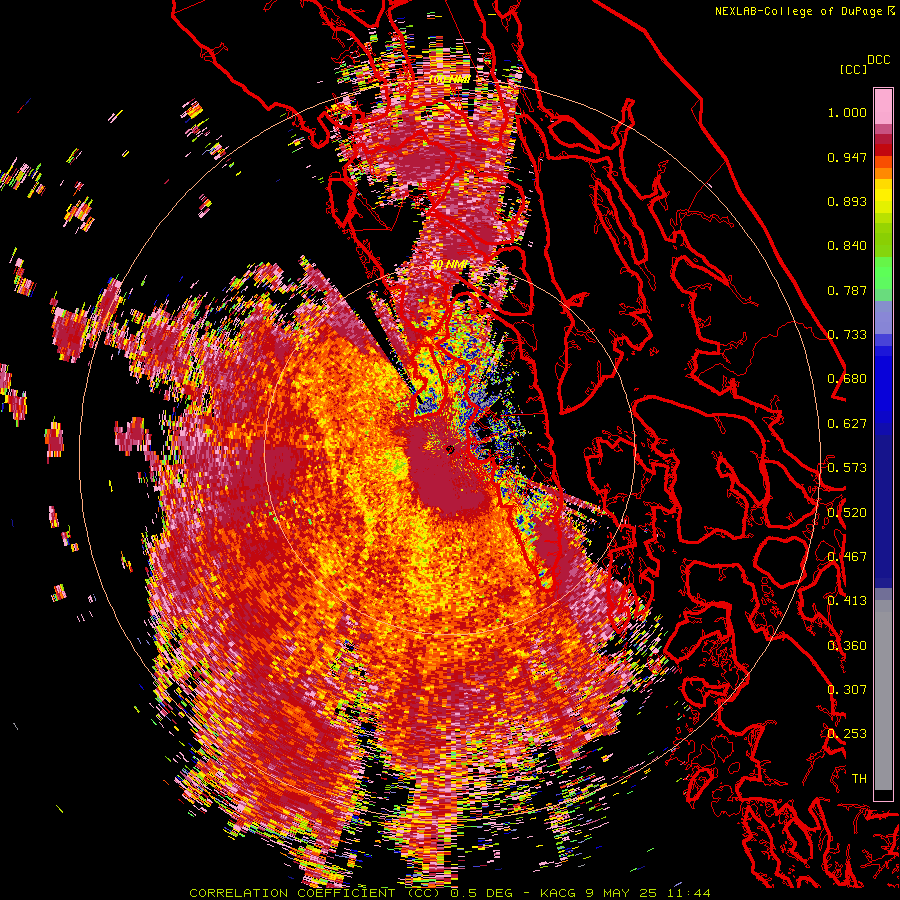Click the 0.573 legend value

pos(847,468)
